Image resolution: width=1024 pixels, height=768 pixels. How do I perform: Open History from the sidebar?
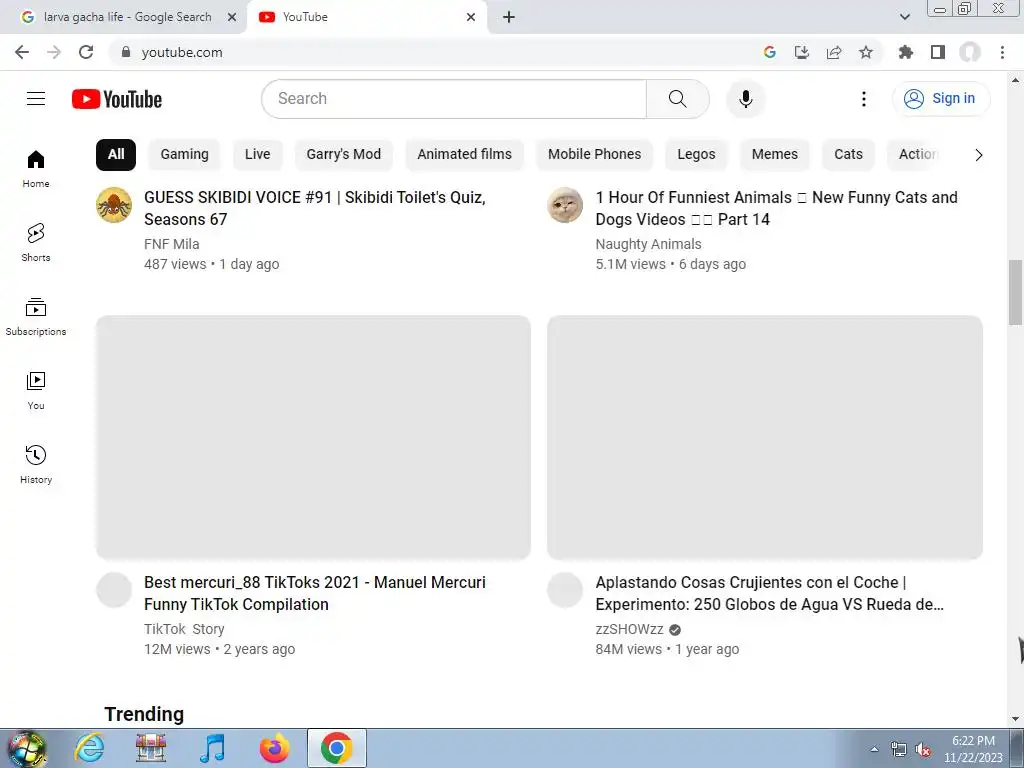pyautogui.click(x=36, y=464)
